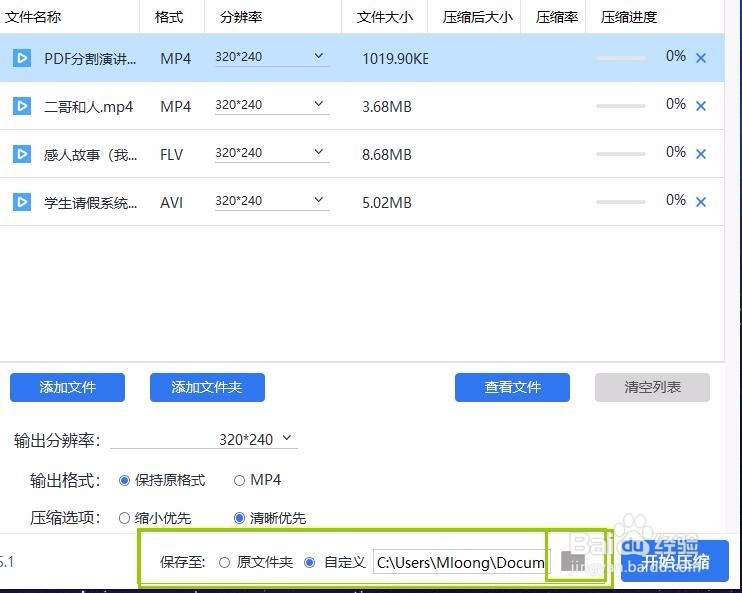
Task: Click the 文件大小 column header
Action: (385, 17)
